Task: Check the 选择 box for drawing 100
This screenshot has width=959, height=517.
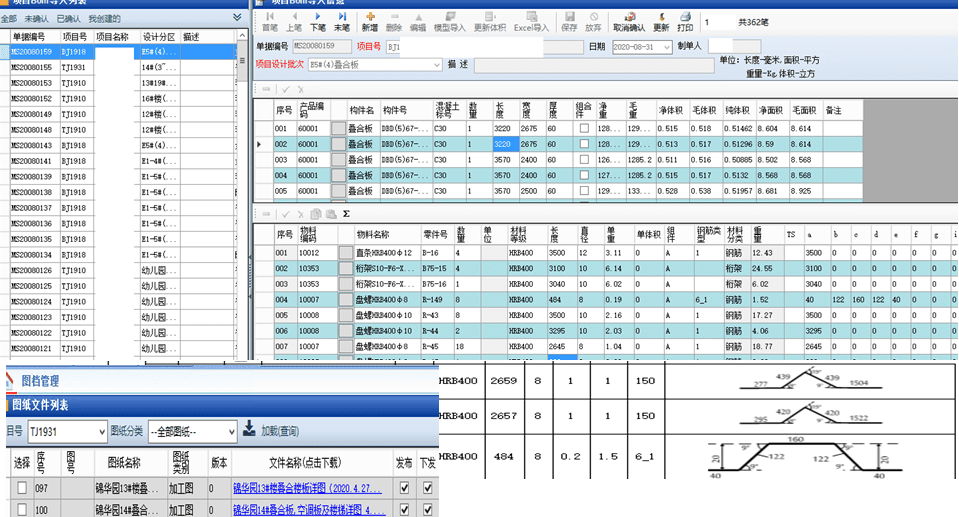Action: [x=22, y=509]
